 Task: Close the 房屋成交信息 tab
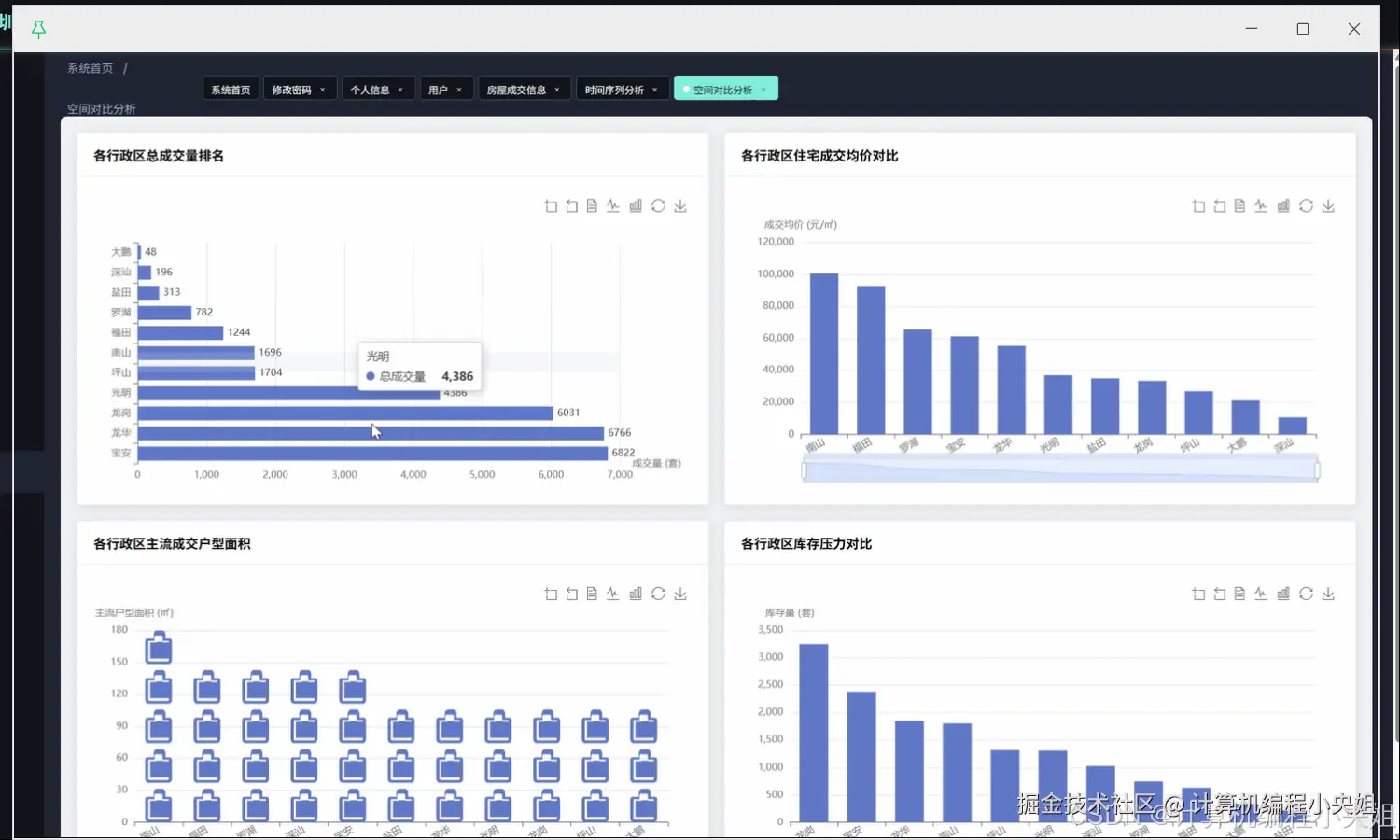point(557,91)
